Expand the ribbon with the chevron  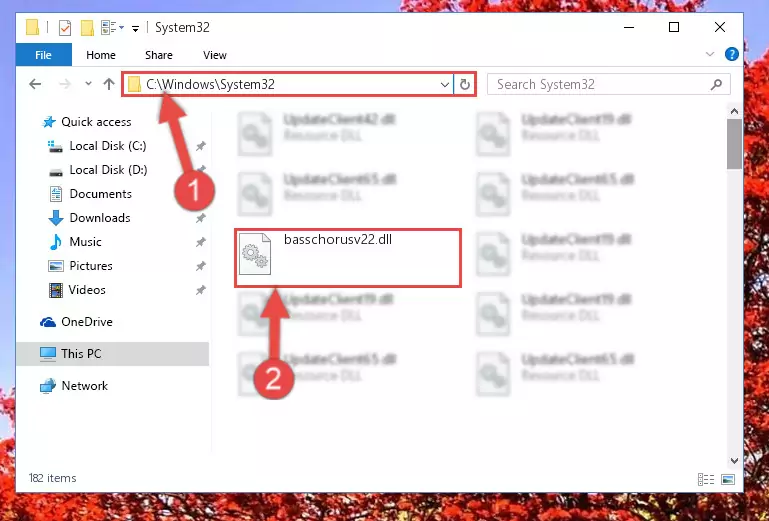[710, 54]
